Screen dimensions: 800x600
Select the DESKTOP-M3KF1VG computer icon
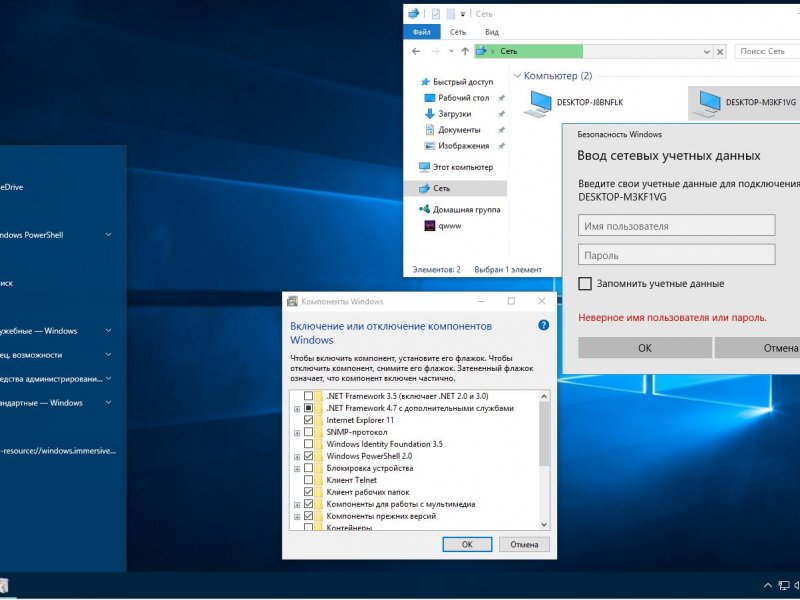pos(707,104)
